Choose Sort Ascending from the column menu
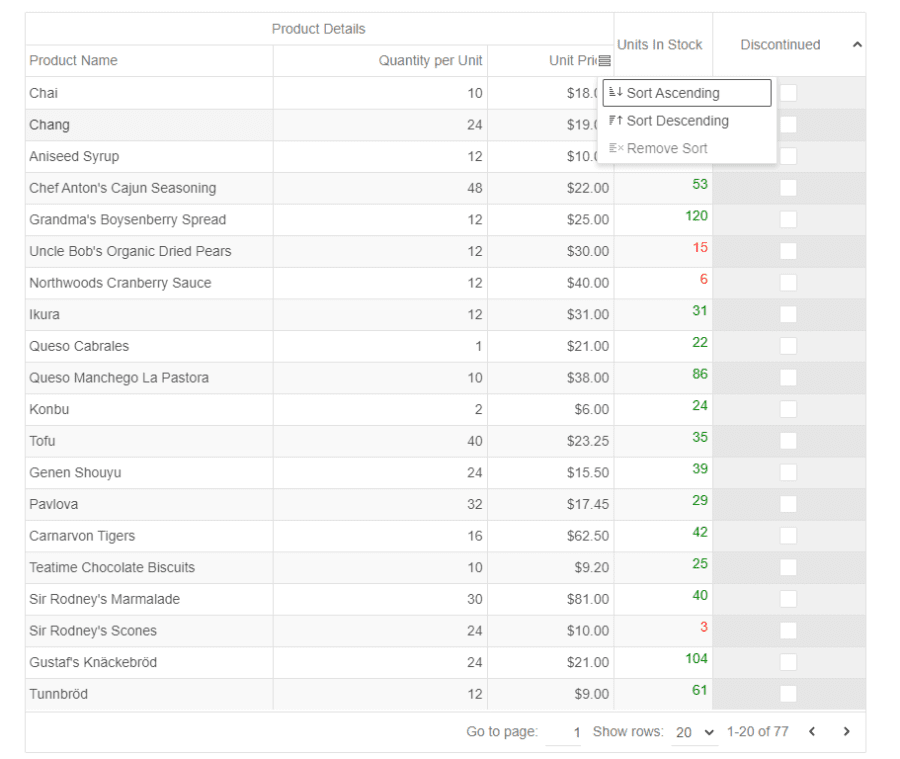 [673, 93]
